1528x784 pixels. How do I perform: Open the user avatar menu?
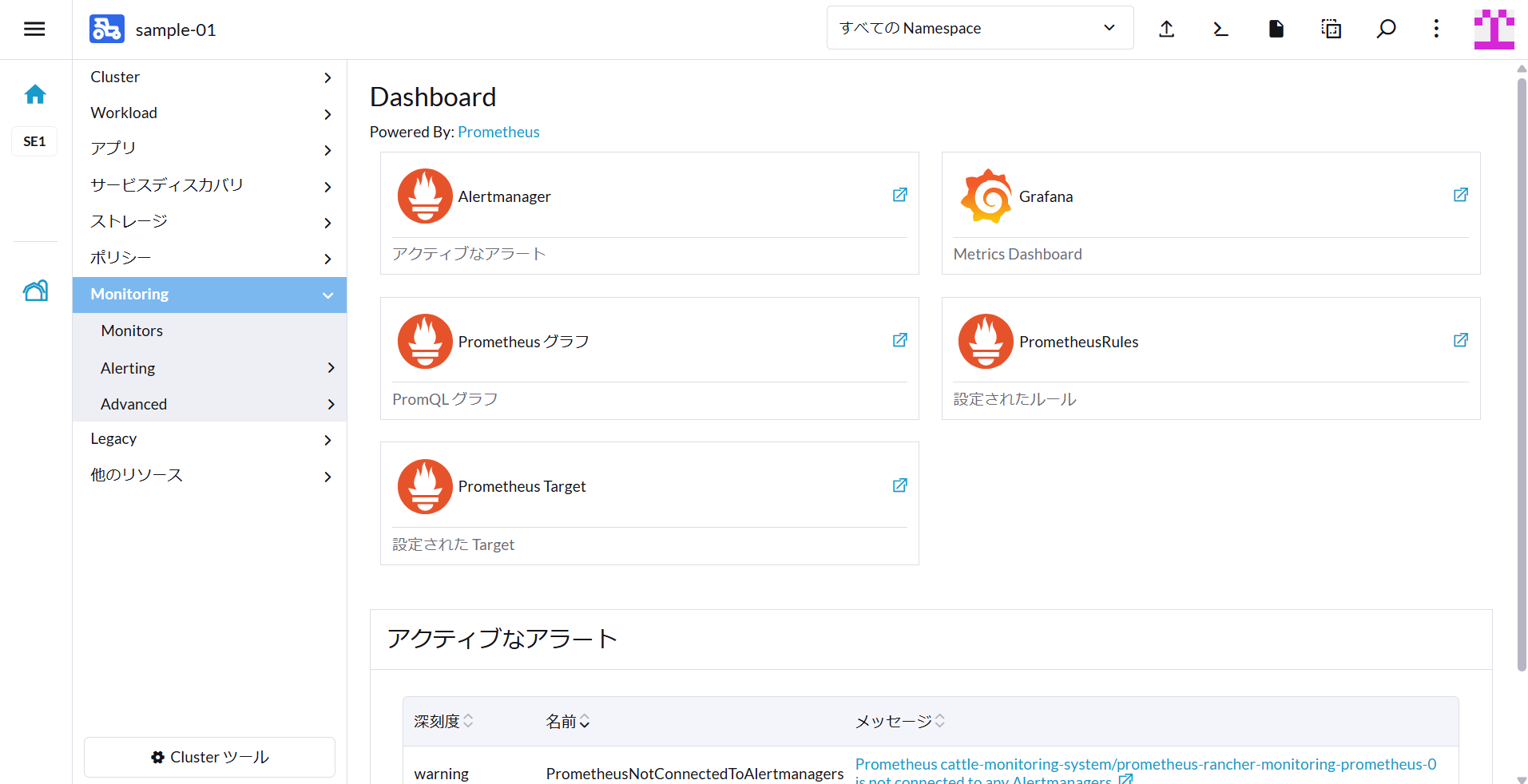[x=1494, y=30]
